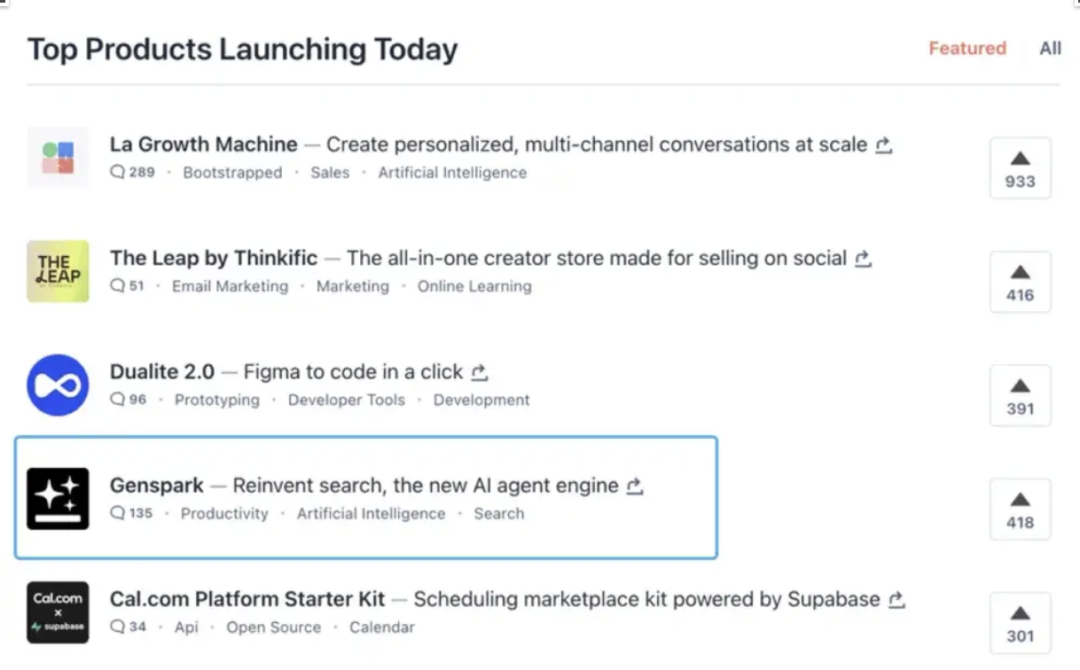Open Cal.com Platform Starter Kit share icon
Image resolution: width=1080 pixels, height=670 pixels.
coord(896,599)
